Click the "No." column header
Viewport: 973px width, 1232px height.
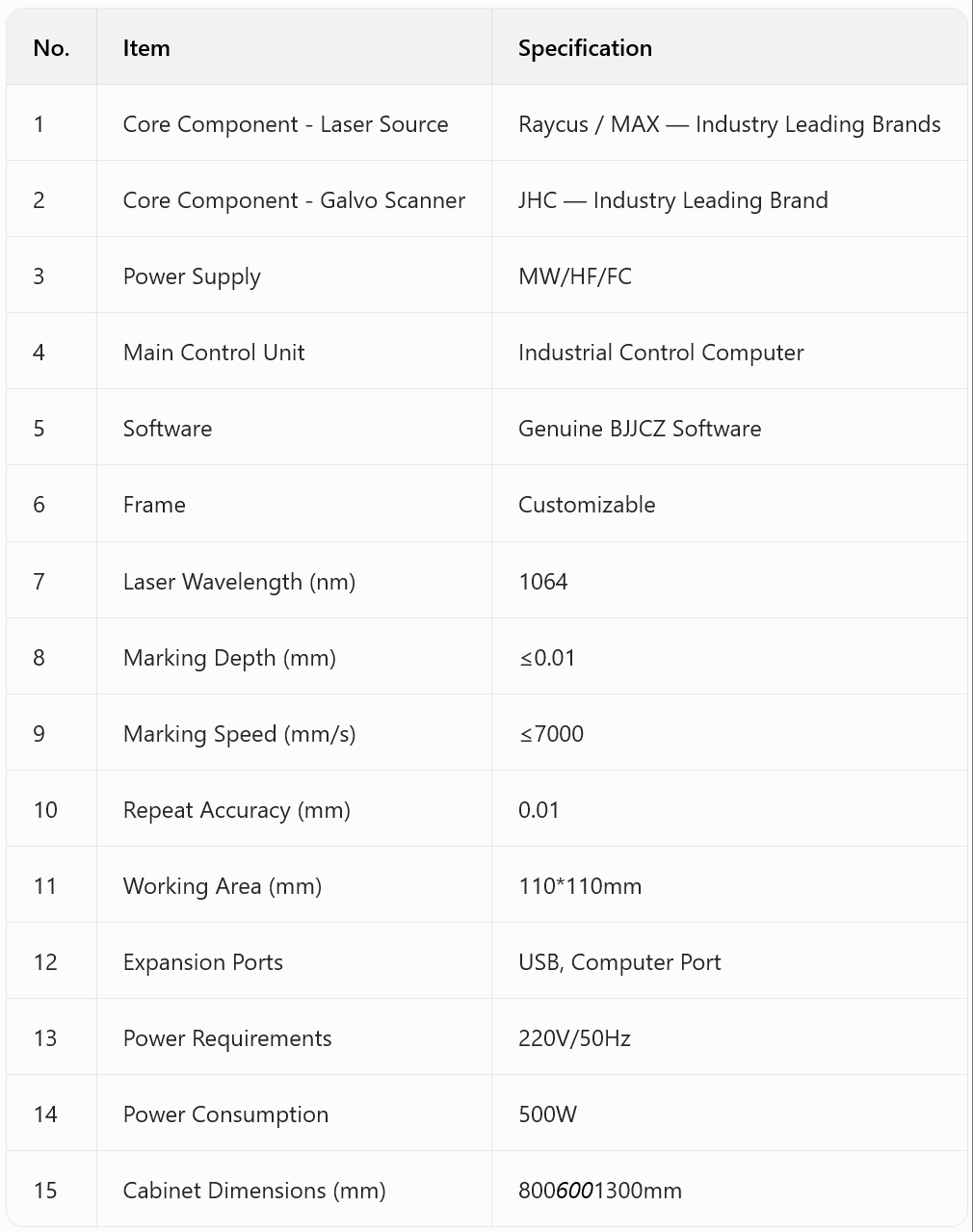tap(51, 48)
